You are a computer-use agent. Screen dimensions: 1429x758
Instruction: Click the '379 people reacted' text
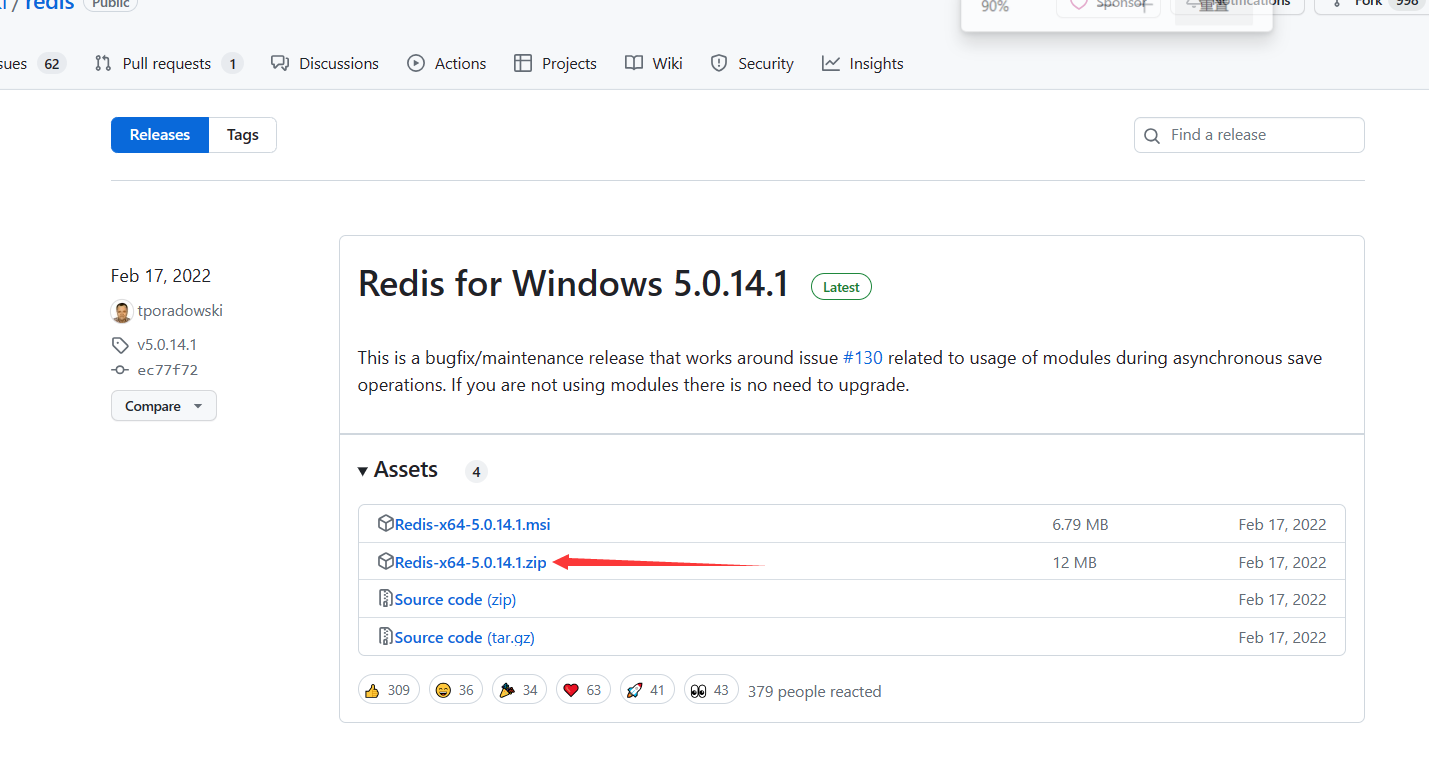[815, 691]
